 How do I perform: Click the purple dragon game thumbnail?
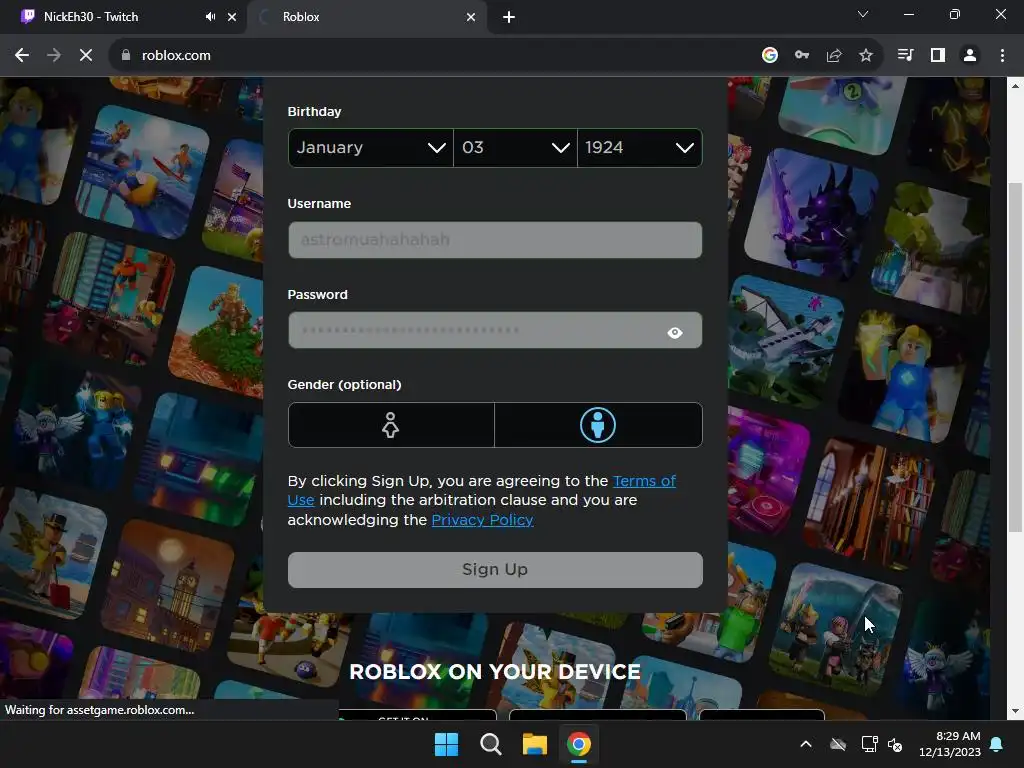(812, 212)
